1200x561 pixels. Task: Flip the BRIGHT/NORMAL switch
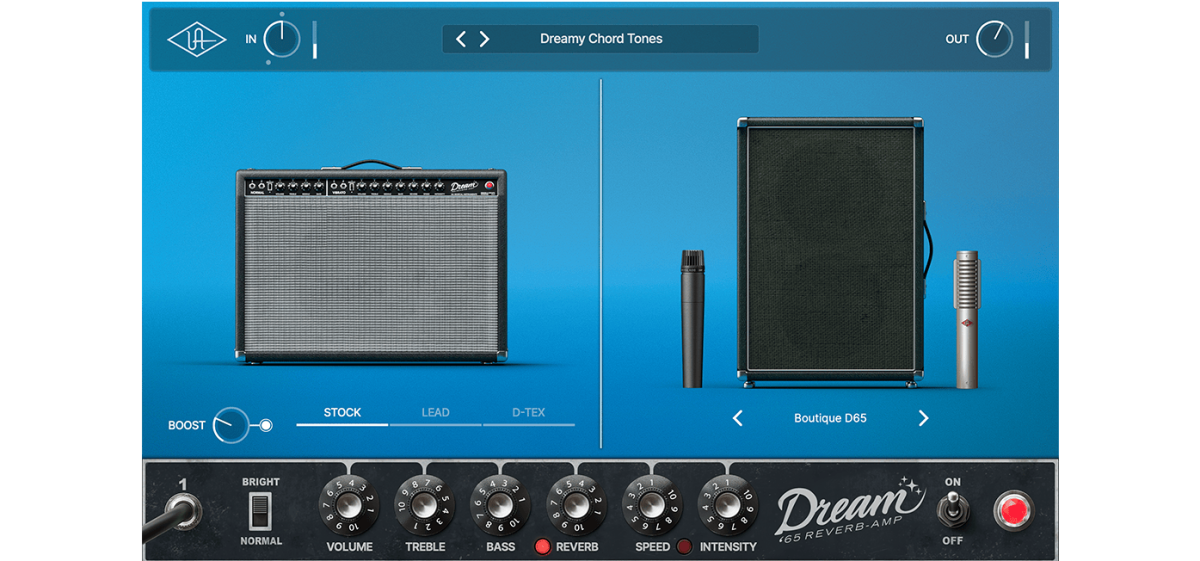[260, 512]
